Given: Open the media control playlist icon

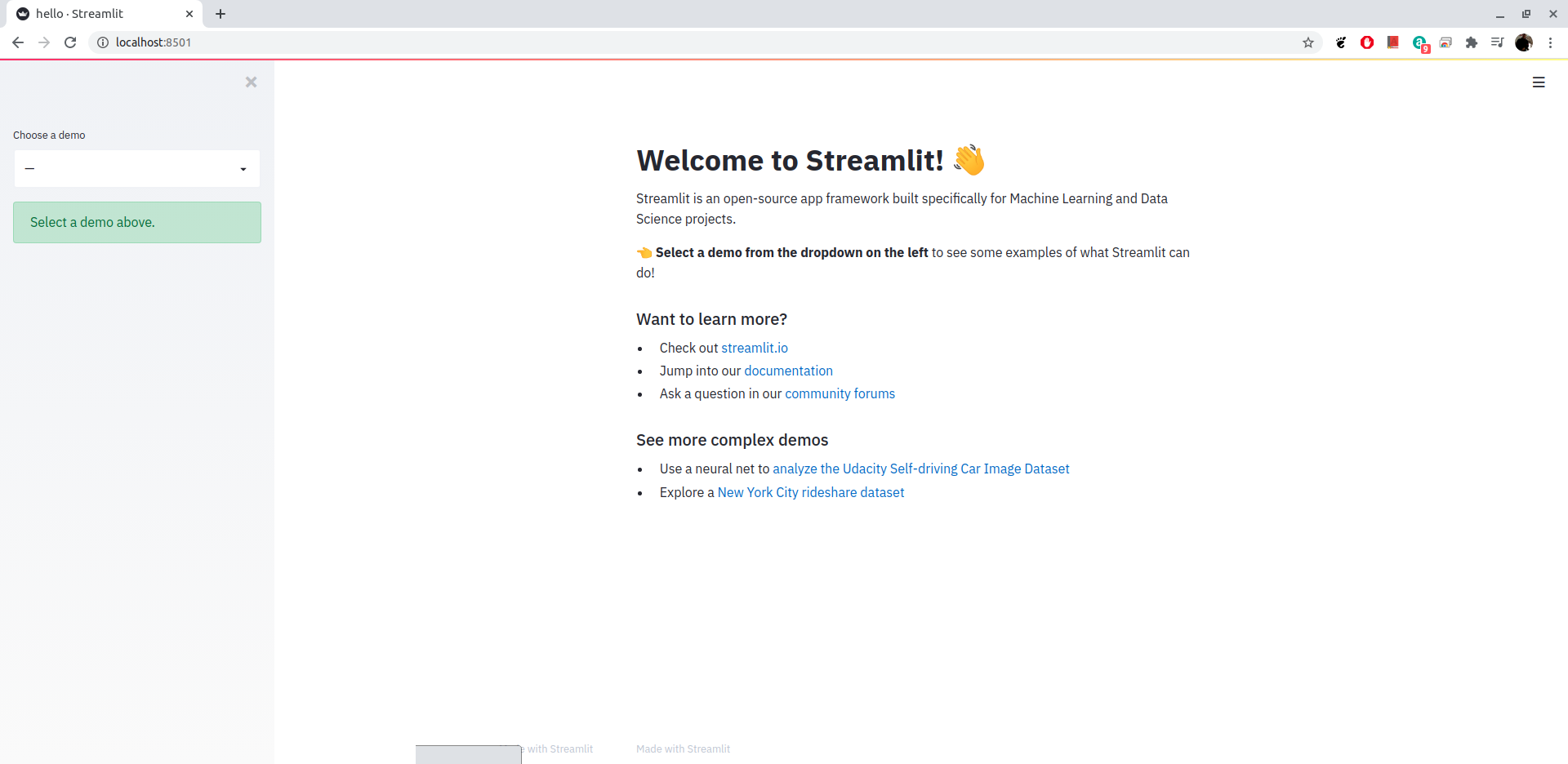Looking at the screenshot, I should tap(1497, 42).
